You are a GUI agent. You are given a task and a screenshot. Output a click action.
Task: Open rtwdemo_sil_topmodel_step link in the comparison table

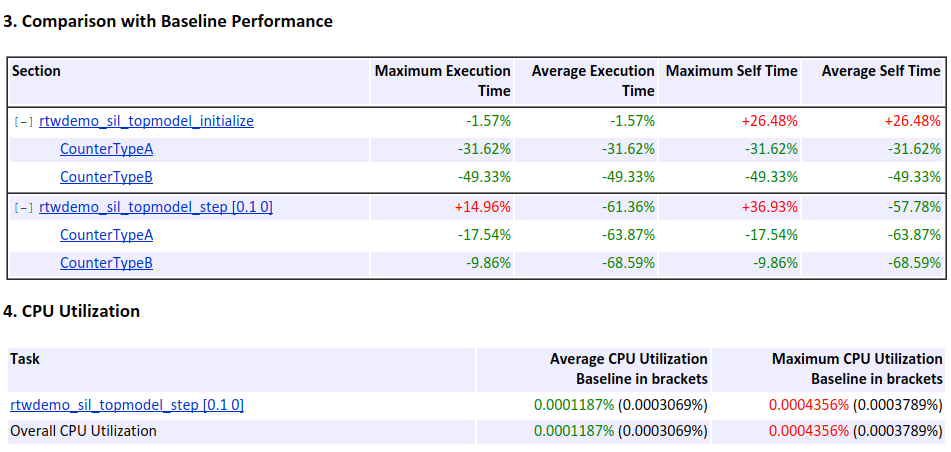(x=156, y=207)
